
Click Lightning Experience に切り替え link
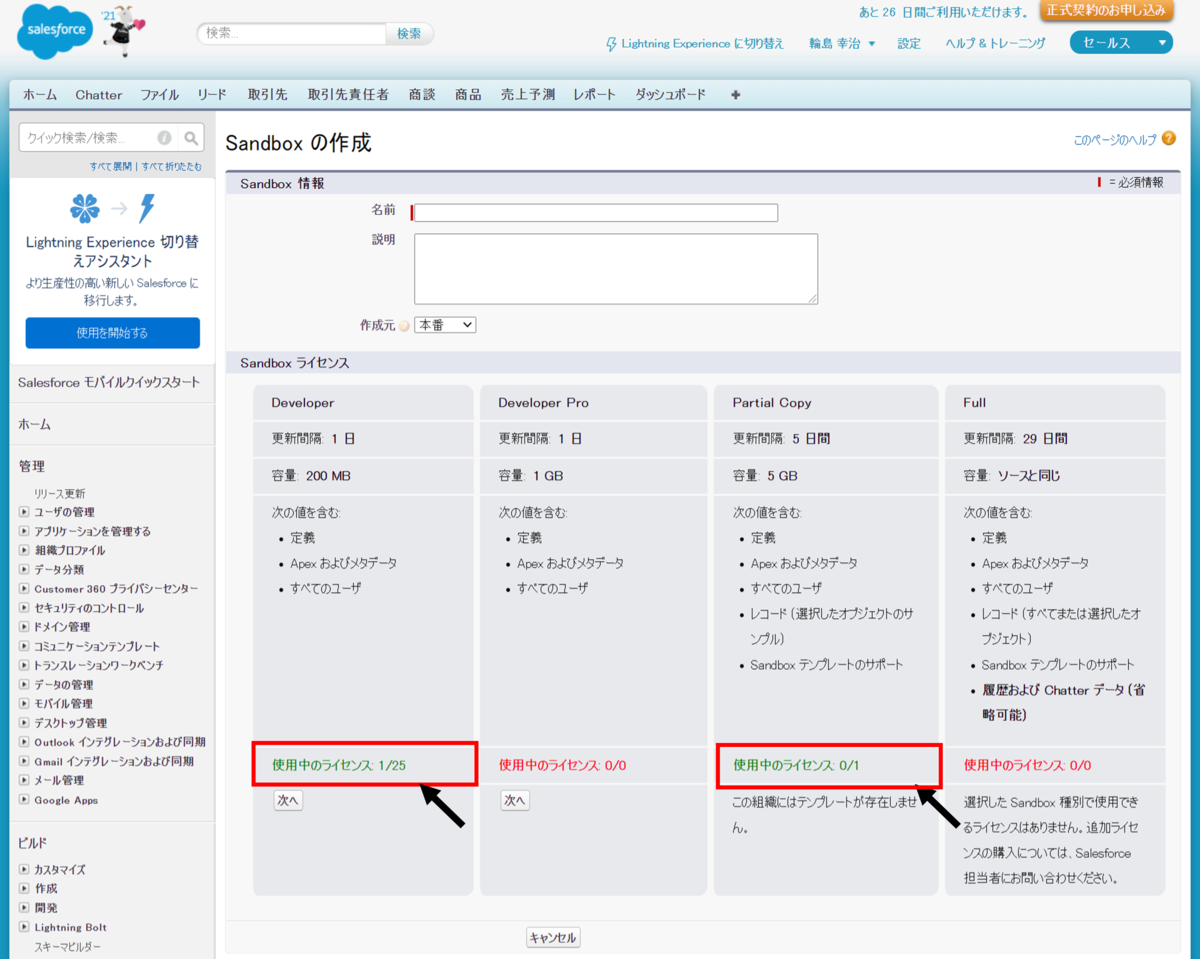(703, 44)
